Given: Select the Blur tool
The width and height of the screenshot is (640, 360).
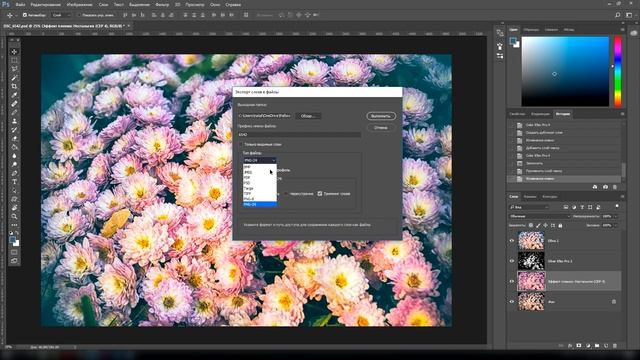Looking at the screenshot, I should coord(14,156).
